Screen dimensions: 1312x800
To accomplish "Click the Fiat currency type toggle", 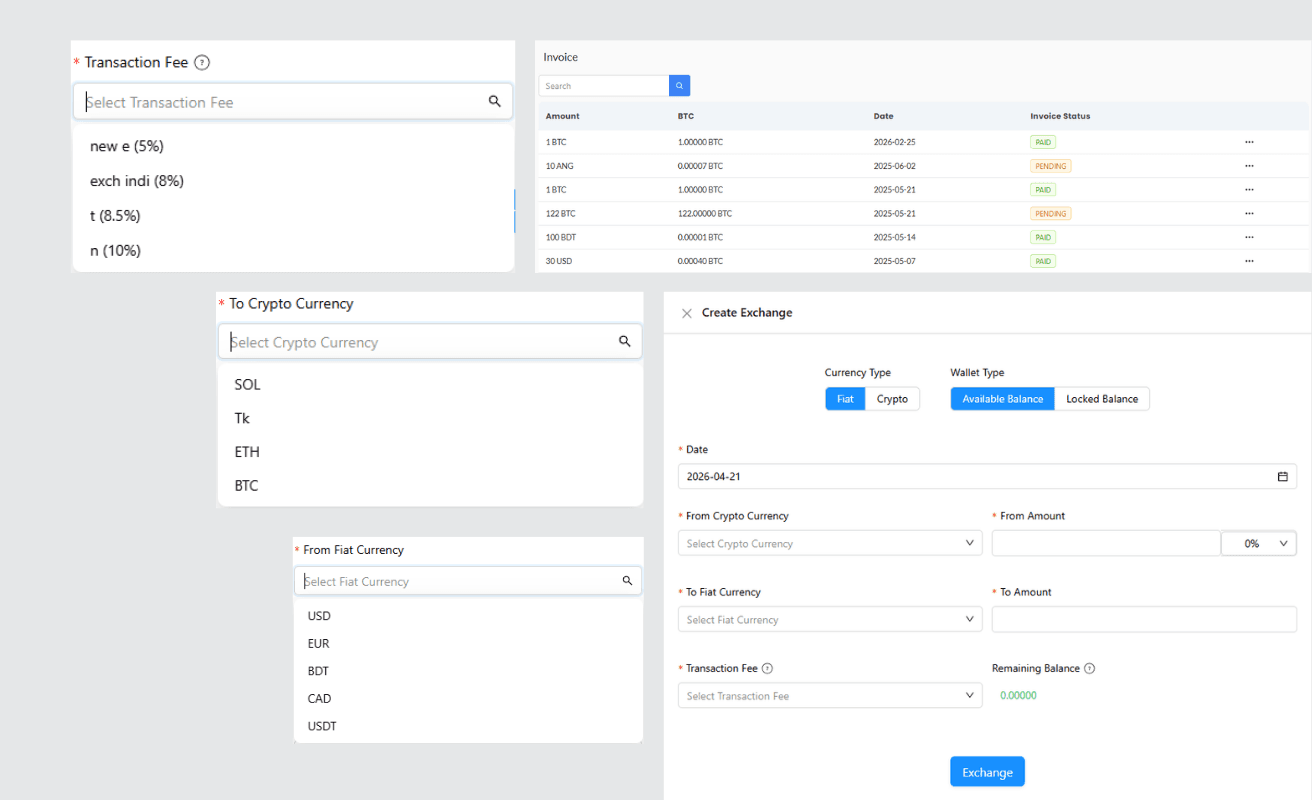I will pyautogui.click(x=845, y=398).
